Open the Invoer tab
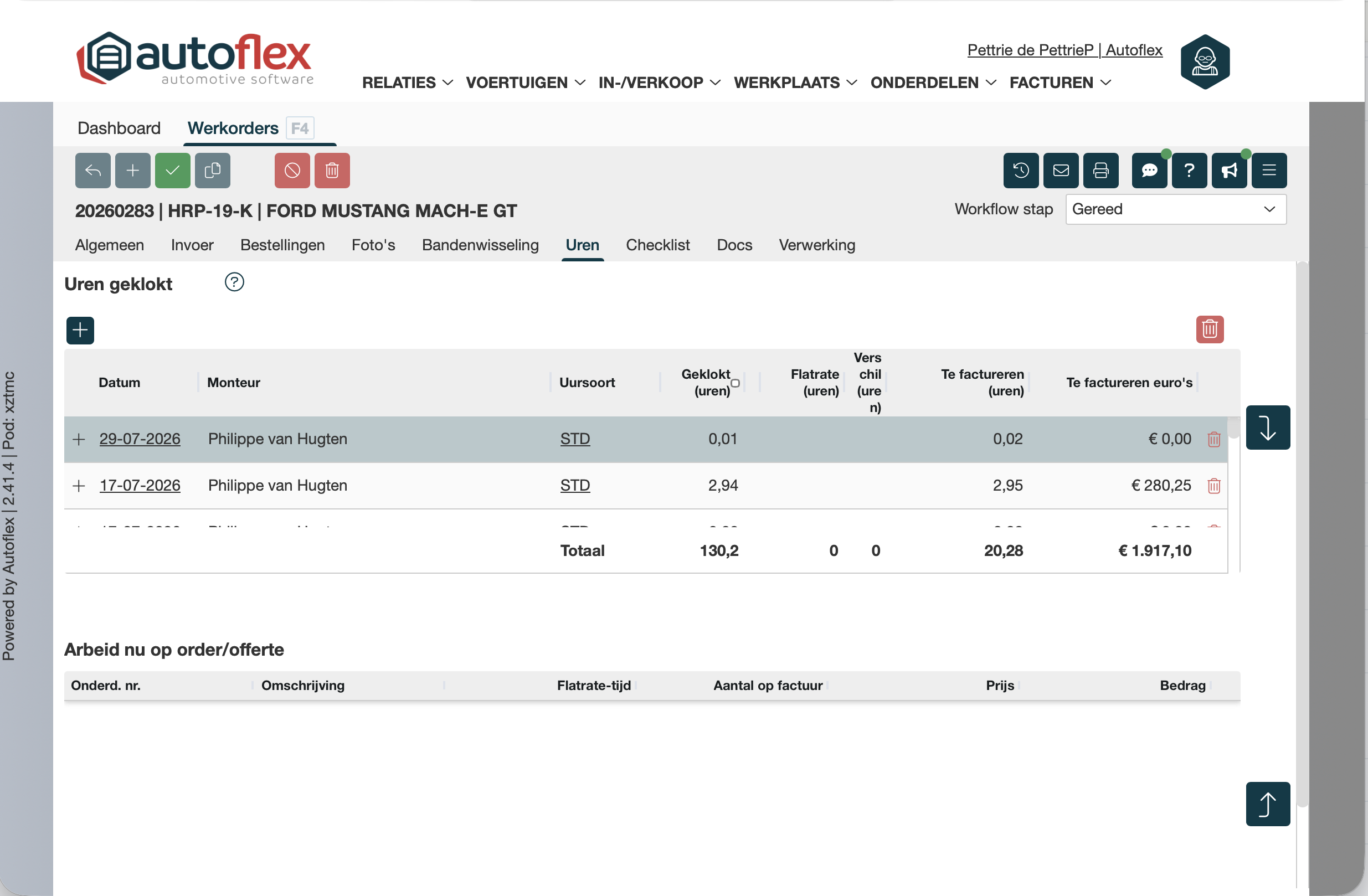Image resolution: width=1368 pixels, height=896 pixels. pyautogui.click(x=192, y=245)
